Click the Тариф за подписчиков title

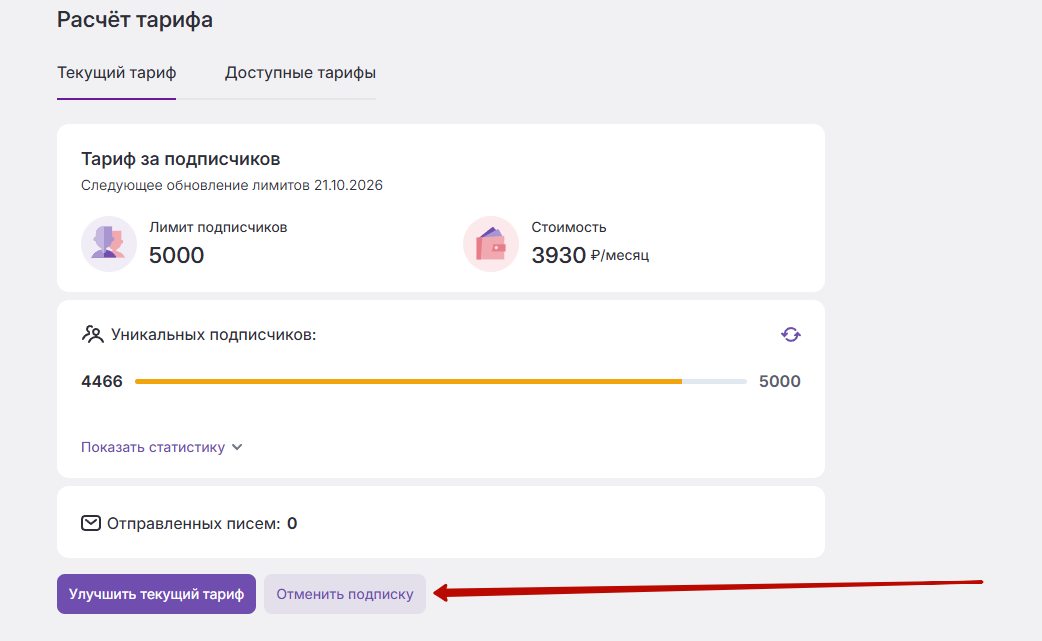tap(181, 159)
